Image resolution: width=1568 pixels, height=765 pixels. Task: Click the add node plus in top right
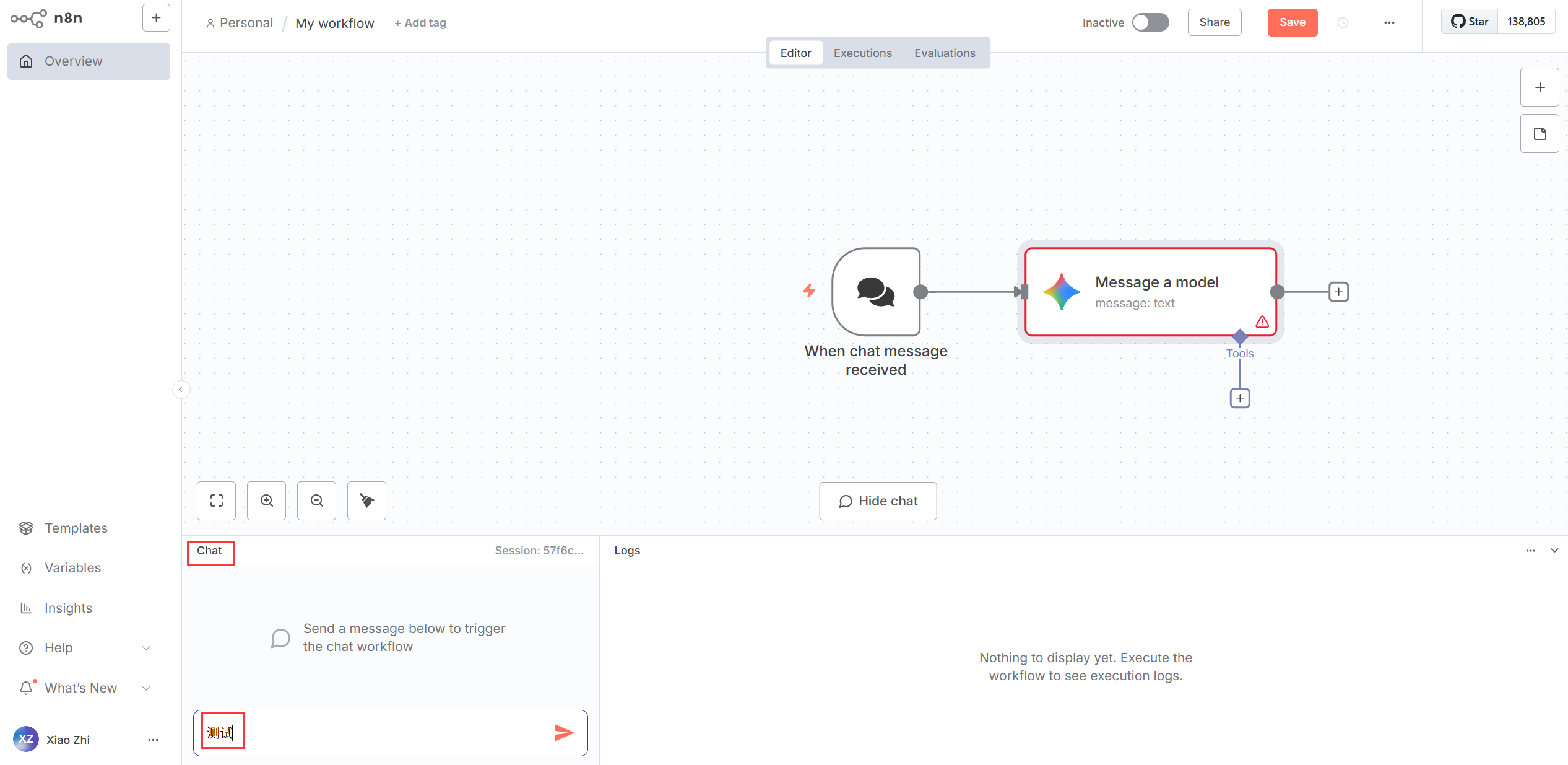point(1540,87)
